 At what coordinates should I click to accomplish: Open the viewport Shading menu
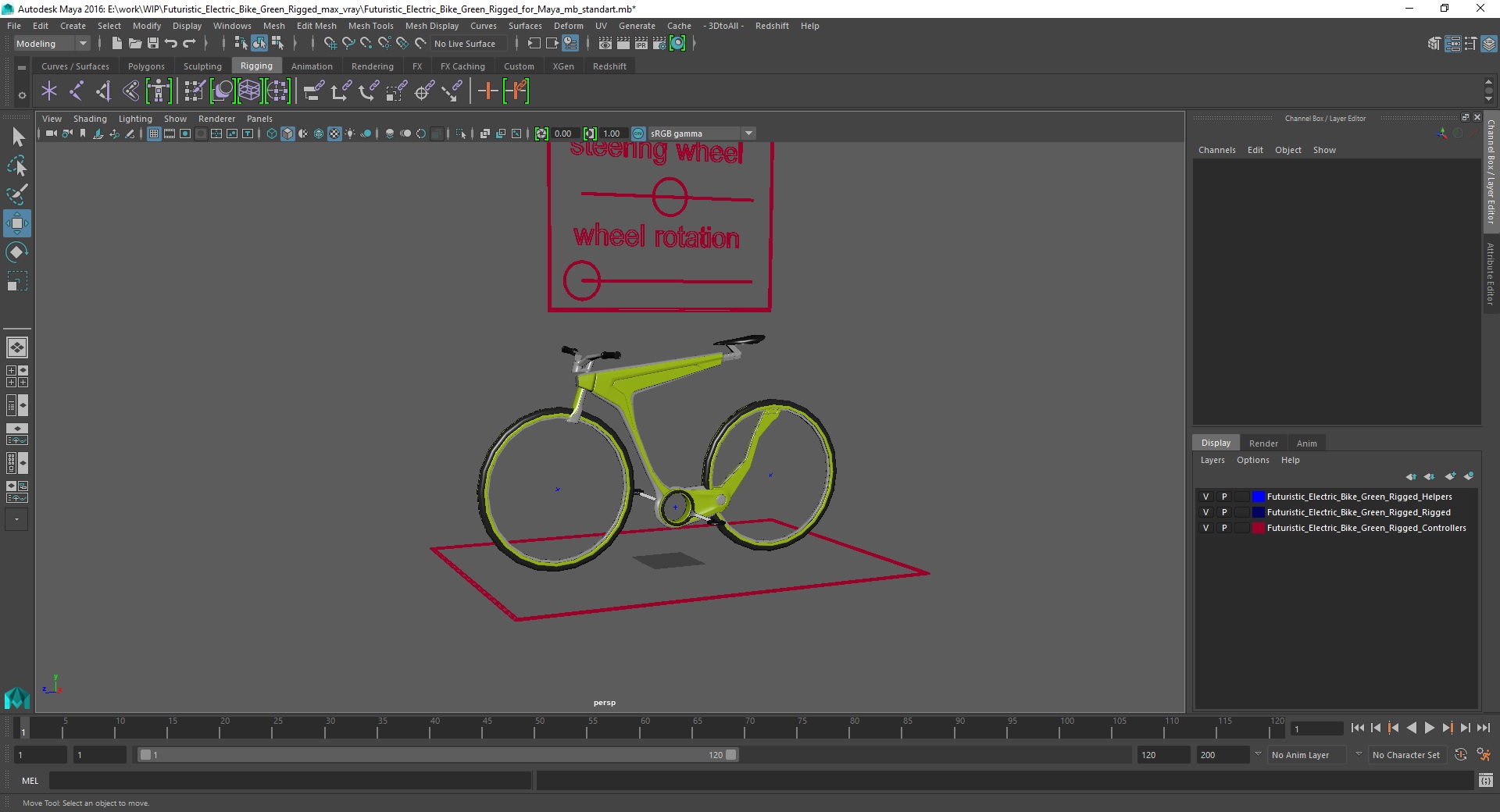[90, 119]
